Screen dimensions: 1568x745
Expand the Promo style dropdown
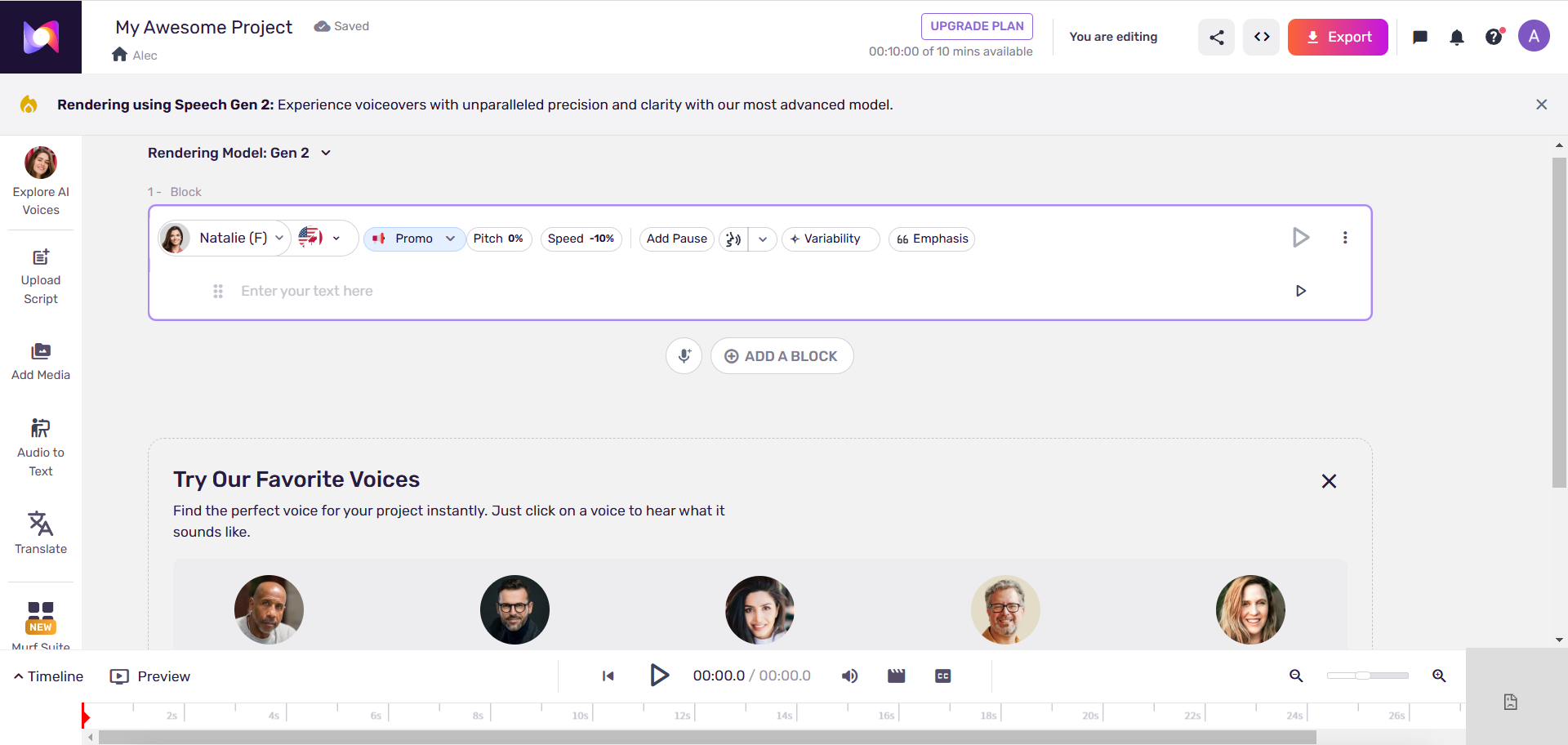(x=452, y=239)
